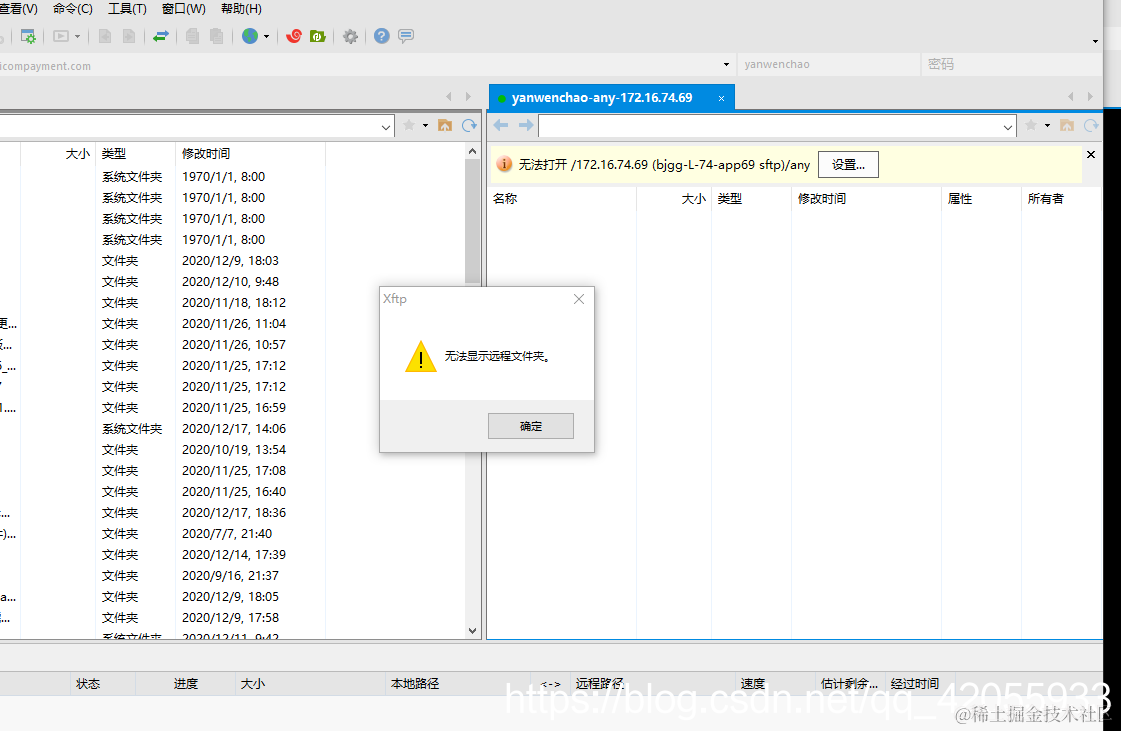The width and height of the screenshot is (1121, 731).
Task: Click the paste icon in the toolbar
Action: click(x=217, y=36)
